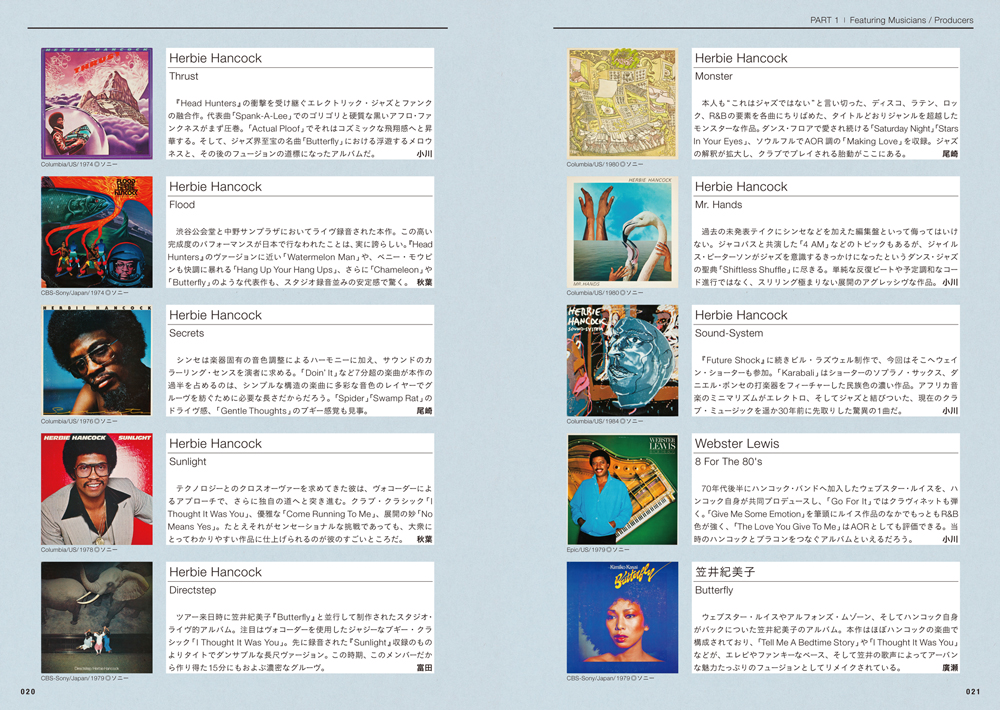Select the Flood album cover

[97, 232]
